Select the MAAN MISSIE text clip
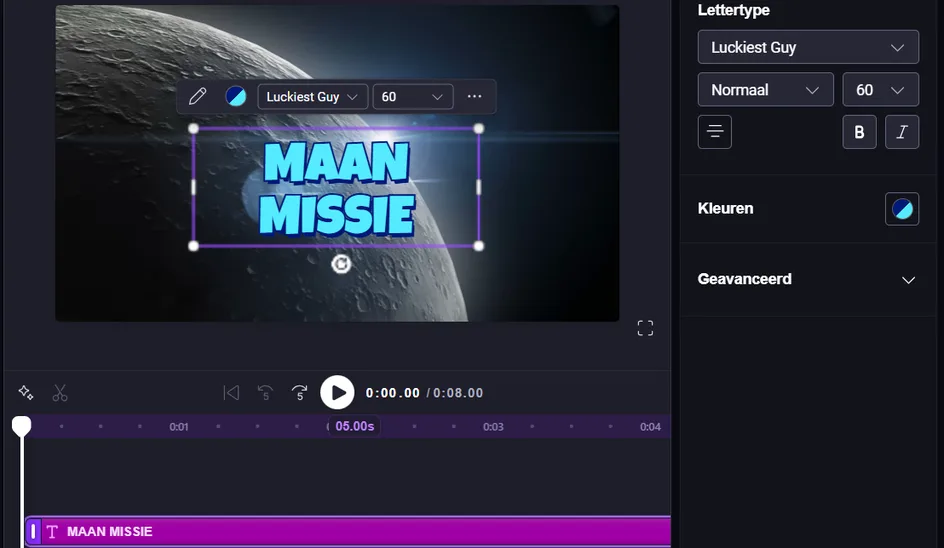Screen dimensions: 944x548 tap(349, 531)
